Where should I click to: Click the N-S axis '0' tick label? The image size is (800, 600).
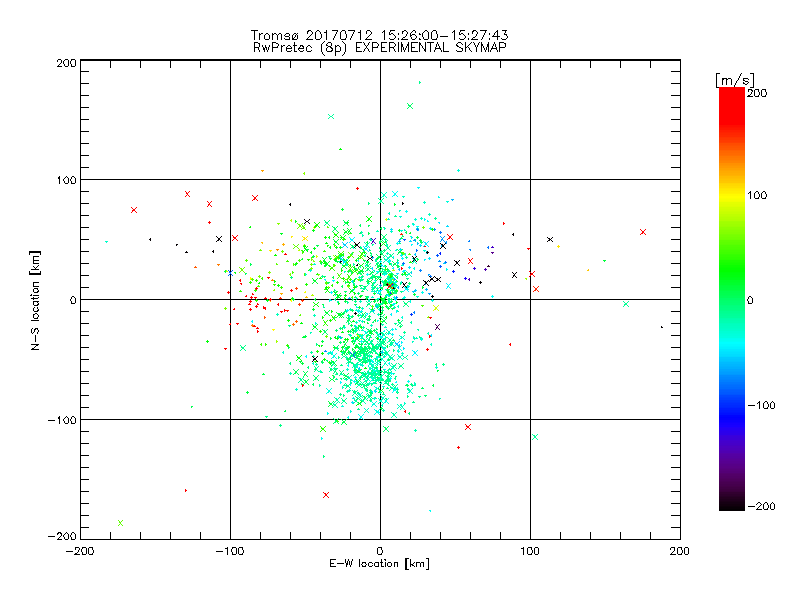point(73,301)
